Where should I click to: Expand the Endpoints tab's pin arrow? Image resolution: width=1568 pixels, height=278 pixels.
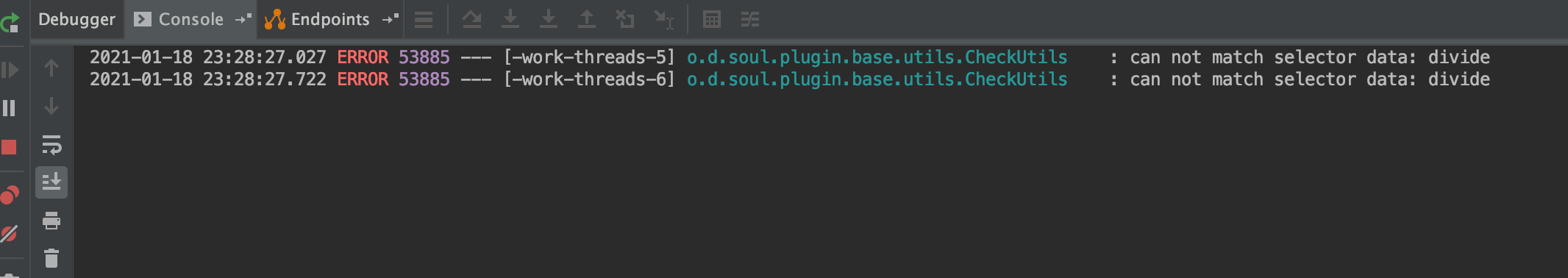point(390,20)
